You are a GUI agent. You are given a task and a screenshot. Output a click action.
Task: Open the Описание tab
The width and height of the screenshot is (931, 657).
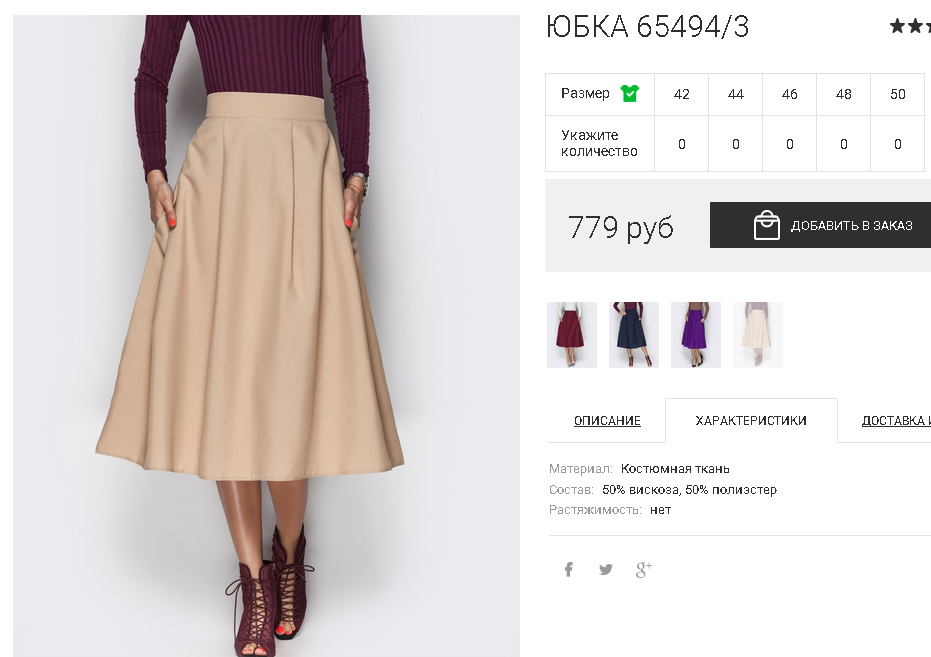607,421
